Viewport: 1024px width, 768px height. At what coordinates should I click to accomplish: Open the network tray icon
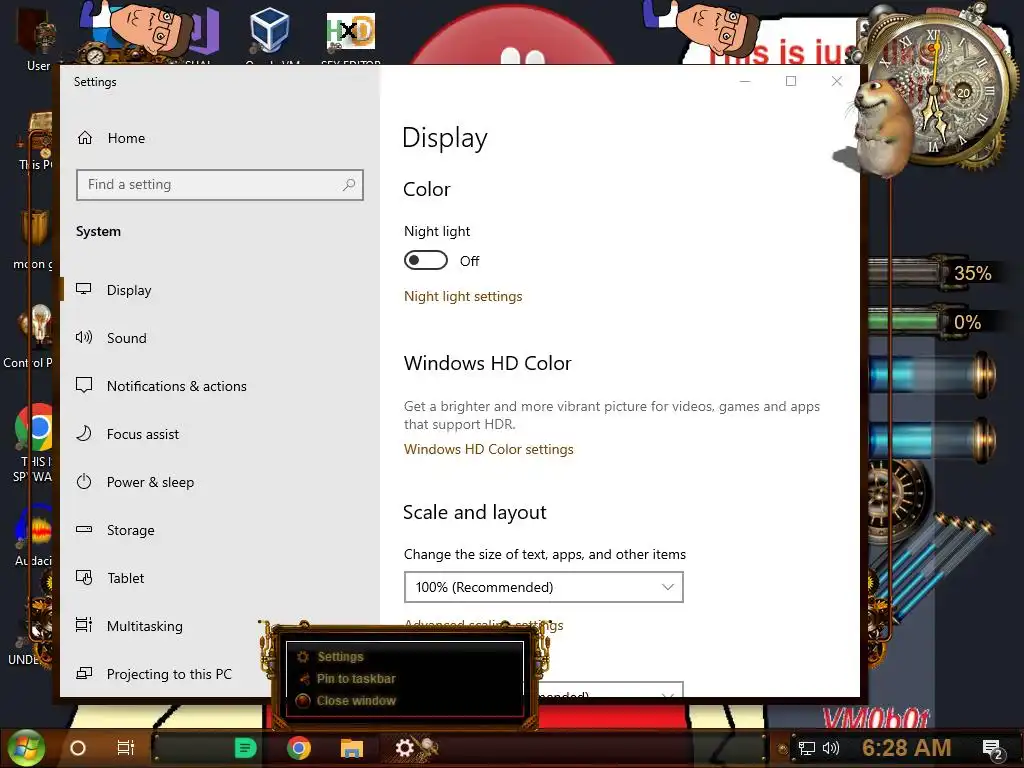[x=807, y=748]
